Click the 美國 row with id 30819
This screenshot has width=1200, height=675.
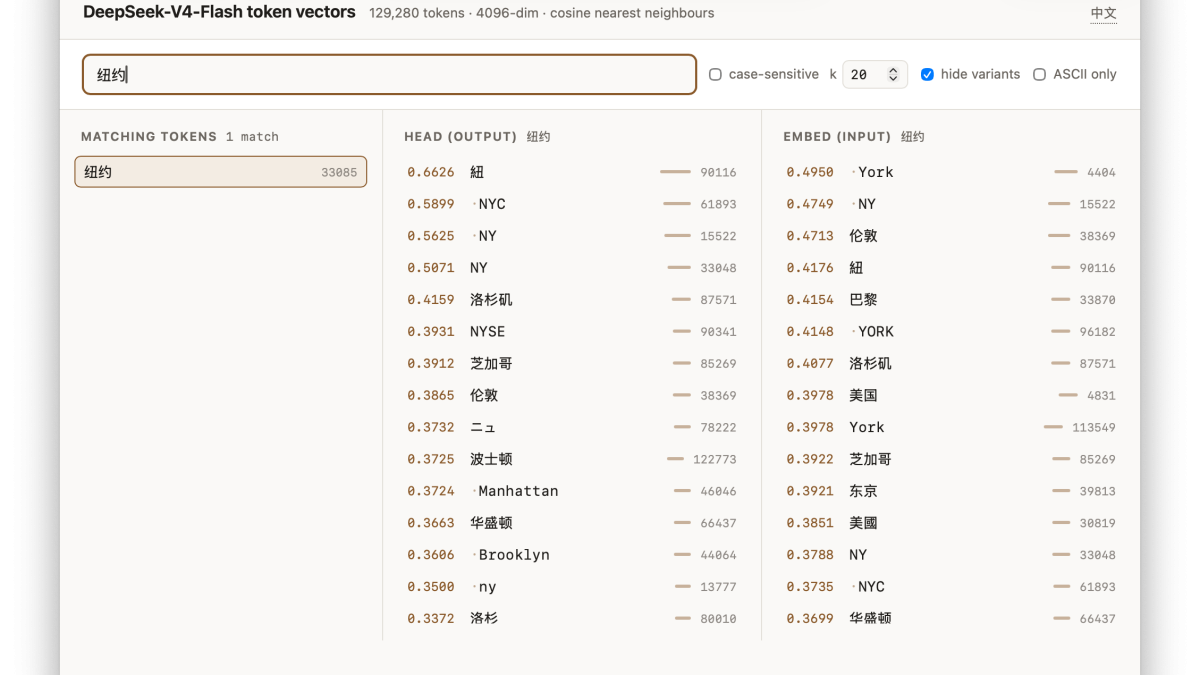951,523
